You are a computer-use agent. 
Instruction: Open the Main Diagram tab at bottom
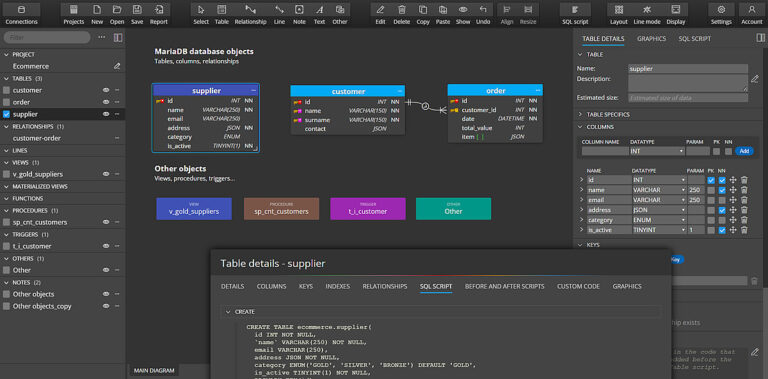154,371
